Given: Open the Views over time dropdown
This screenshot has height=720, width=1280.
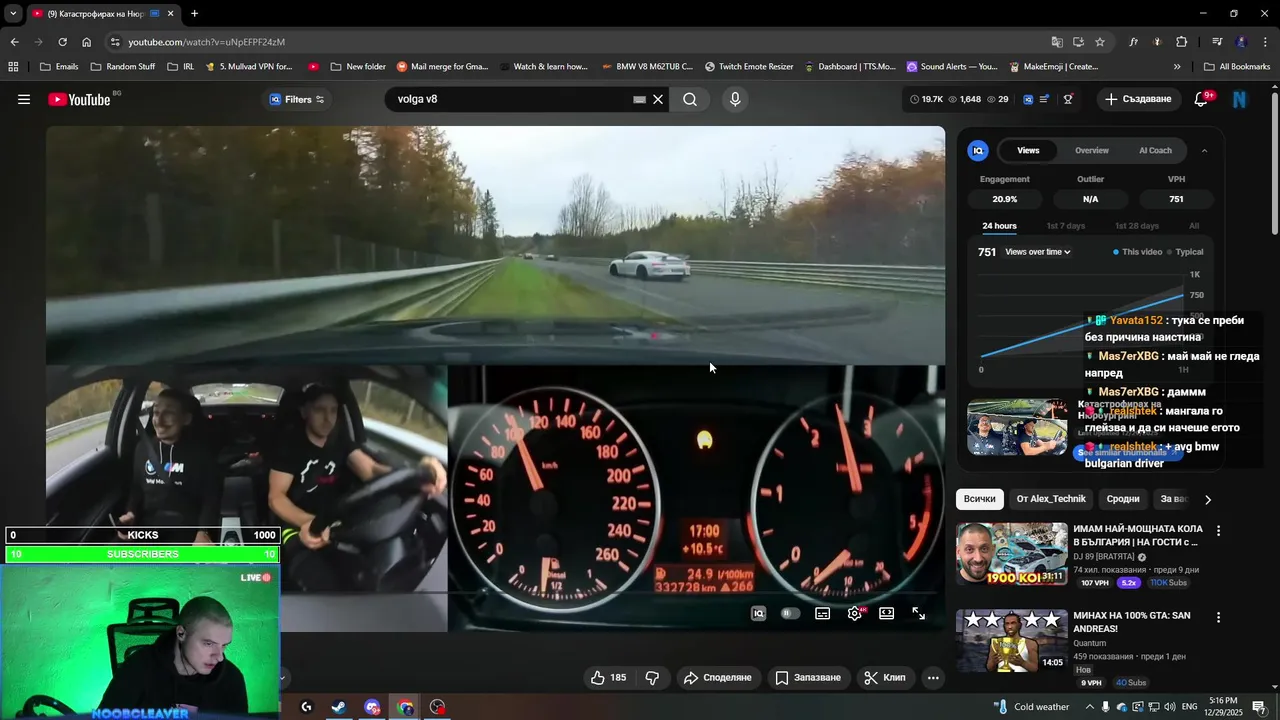Looking at the screenshot, I should pyautogui.click(x=1038, y=252).
